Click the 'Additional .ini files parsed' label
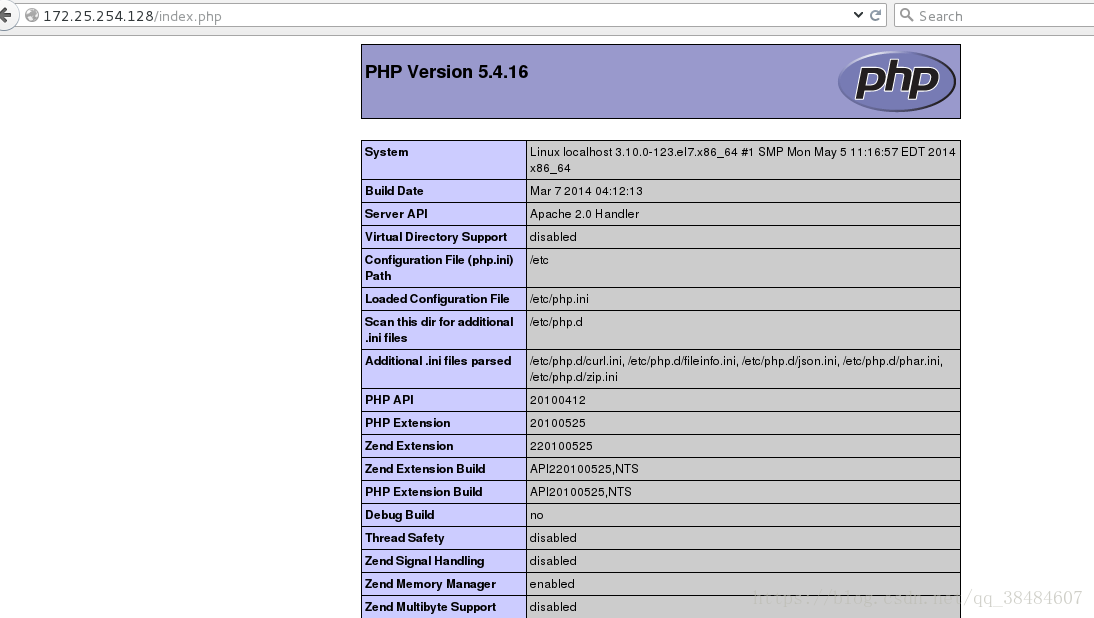The image size is (1094, 618). click(x=438, y=361)
